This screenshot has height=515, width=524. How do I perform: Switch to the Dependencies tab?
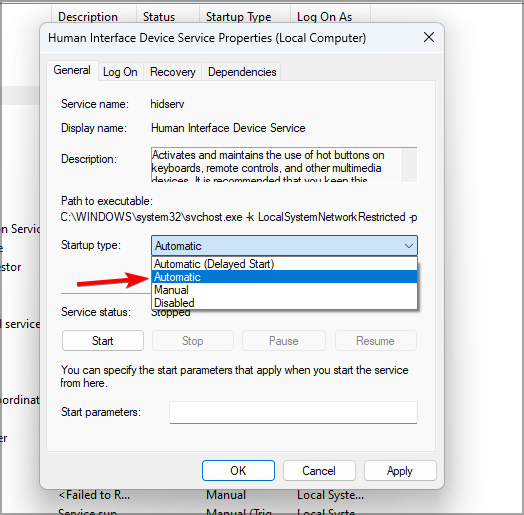pos(242,72)
